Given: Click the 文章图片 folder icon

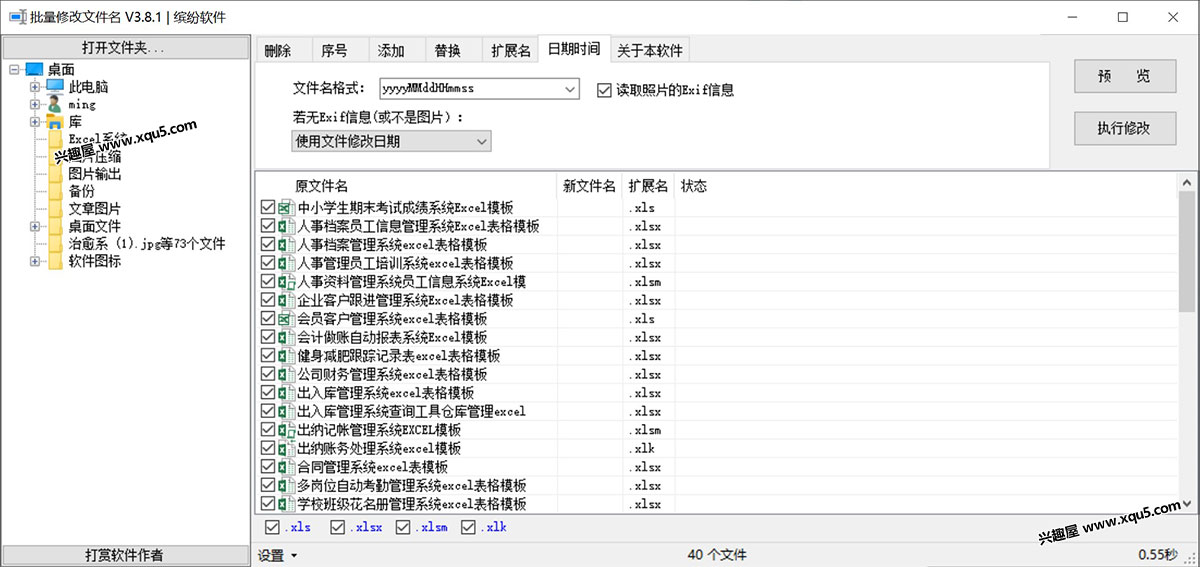Looking at the screenshot, I should [54, 209].
